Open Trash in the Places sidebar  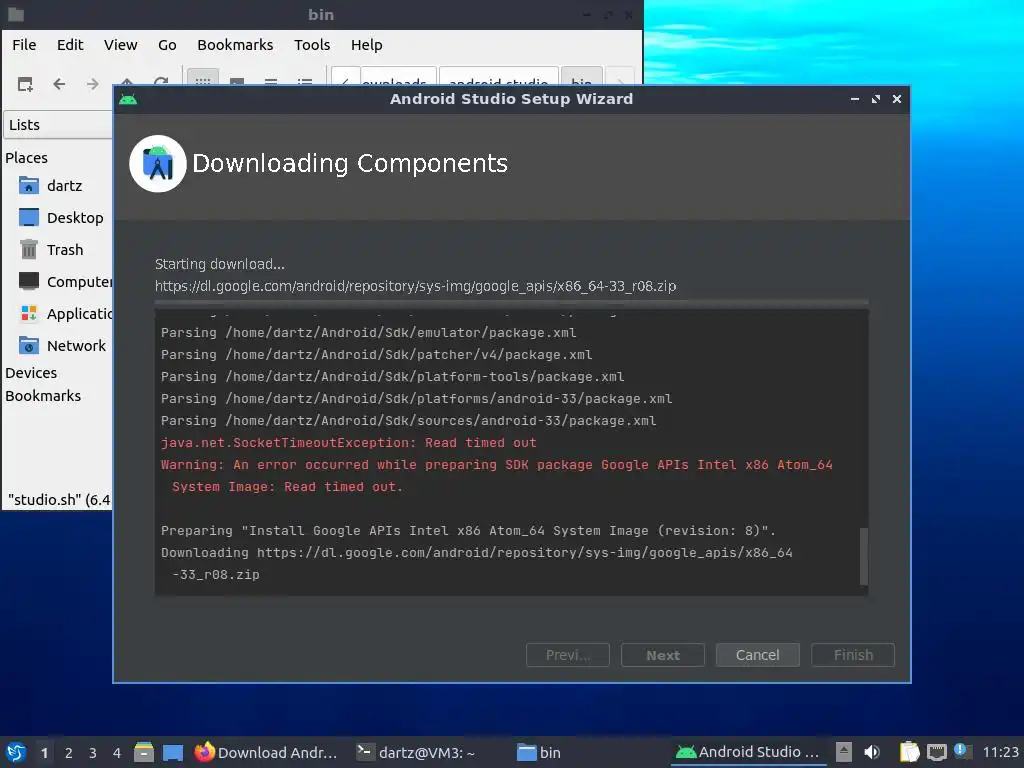[x=52, y=249]
